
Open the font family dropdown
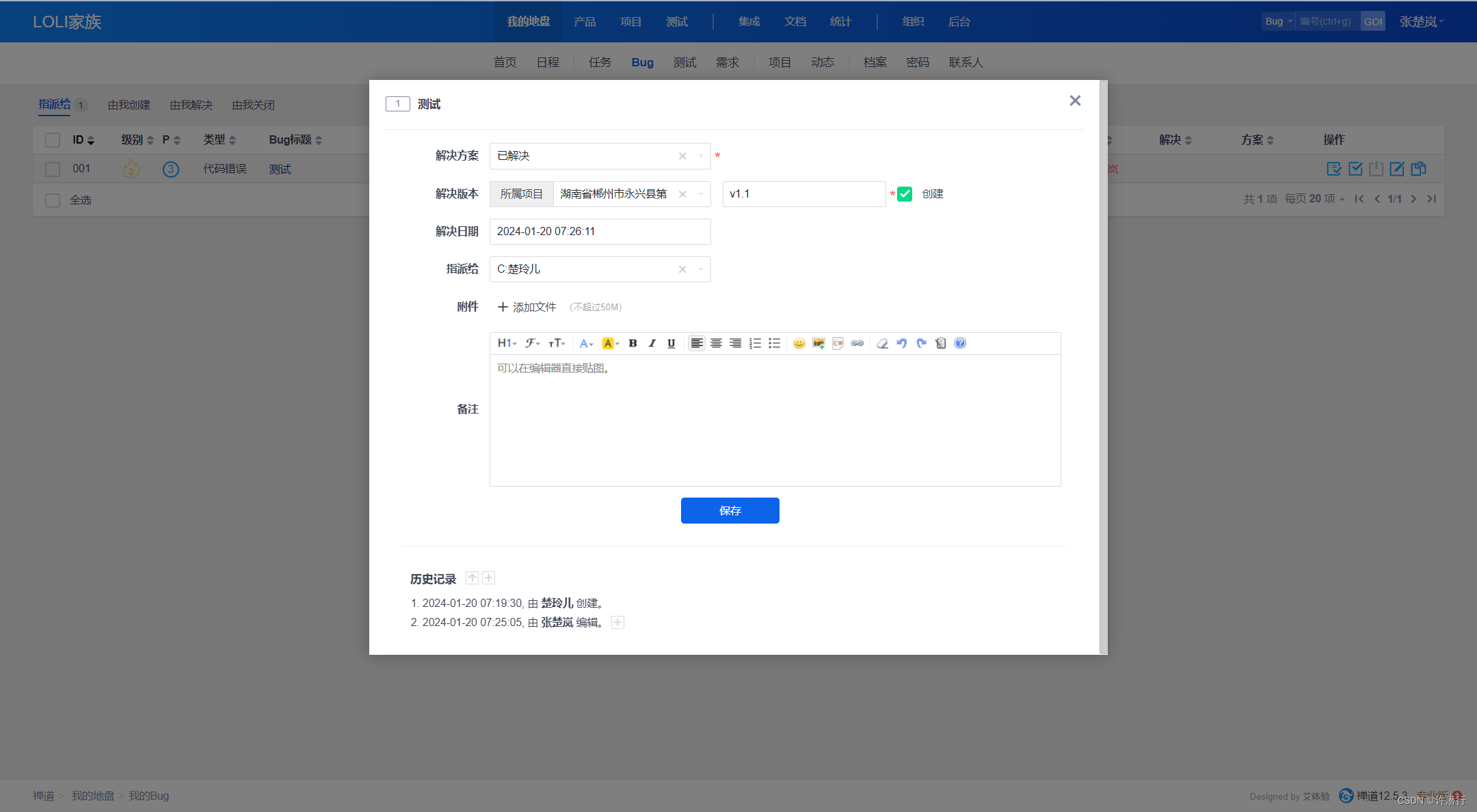pos(533,343)
